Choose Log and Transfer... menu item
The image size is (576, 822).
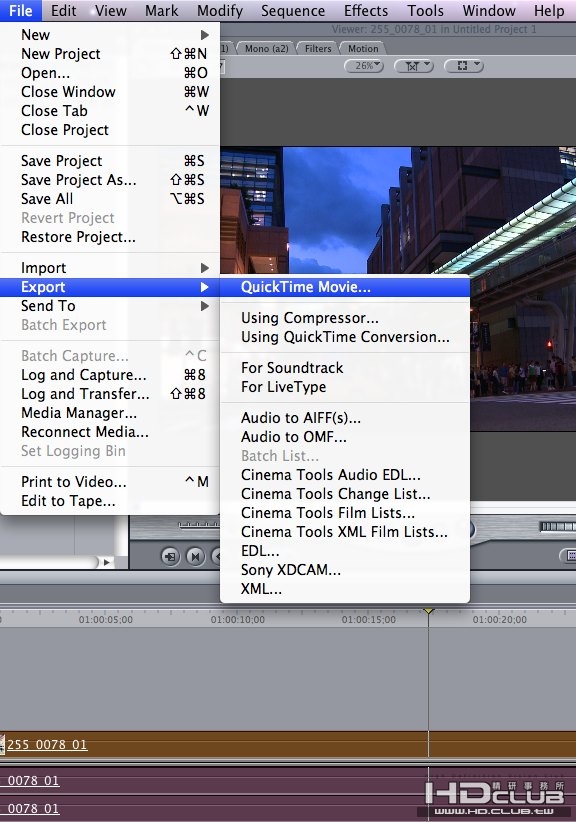110,394
